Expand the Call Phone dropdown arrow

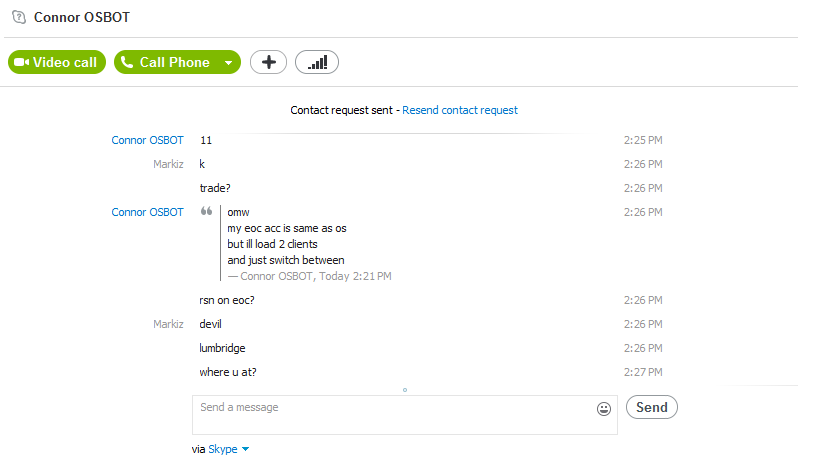229,63
